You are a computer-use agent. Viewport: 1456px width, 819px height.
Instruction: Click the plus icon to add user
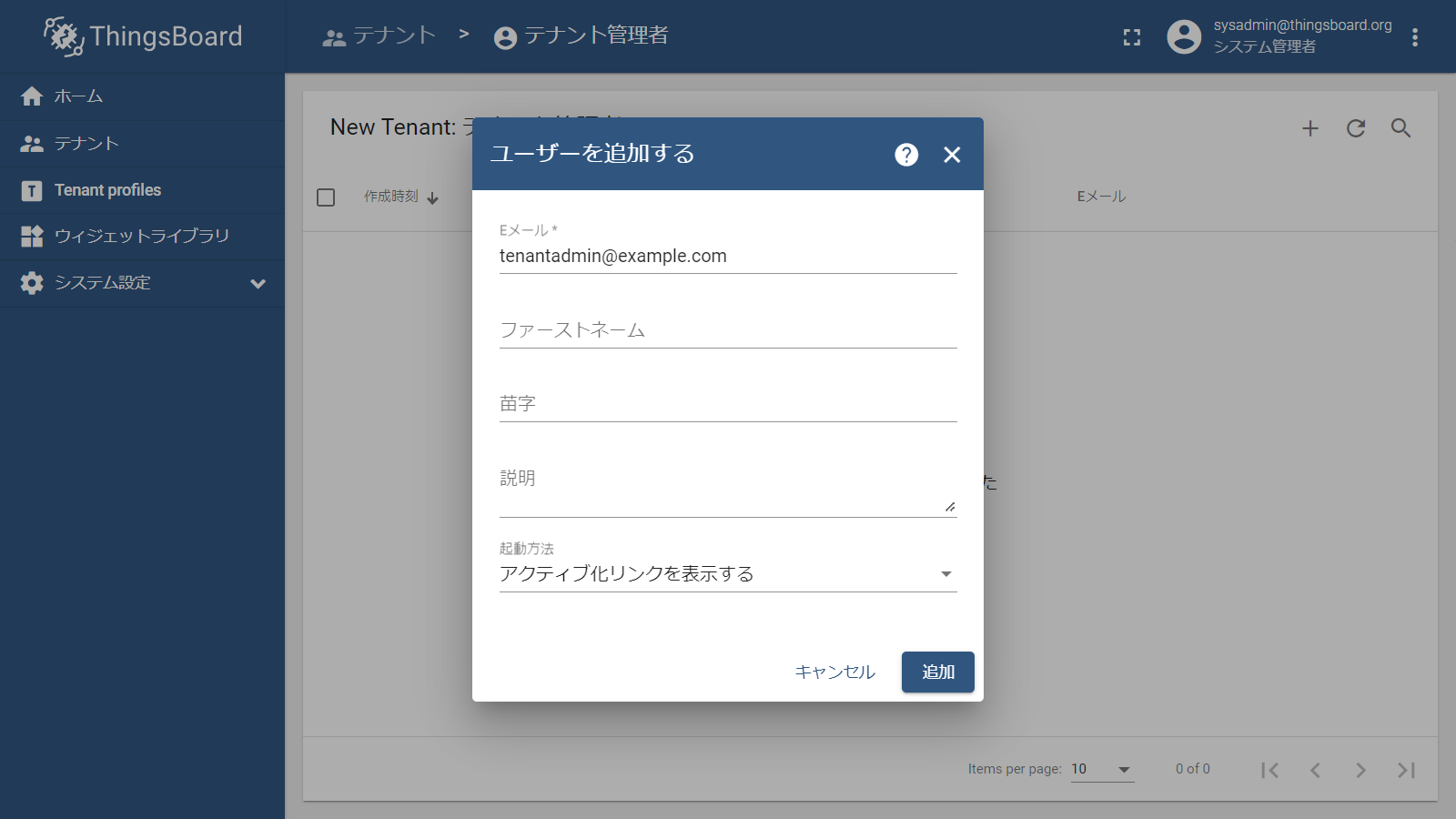coord(1309,128)
